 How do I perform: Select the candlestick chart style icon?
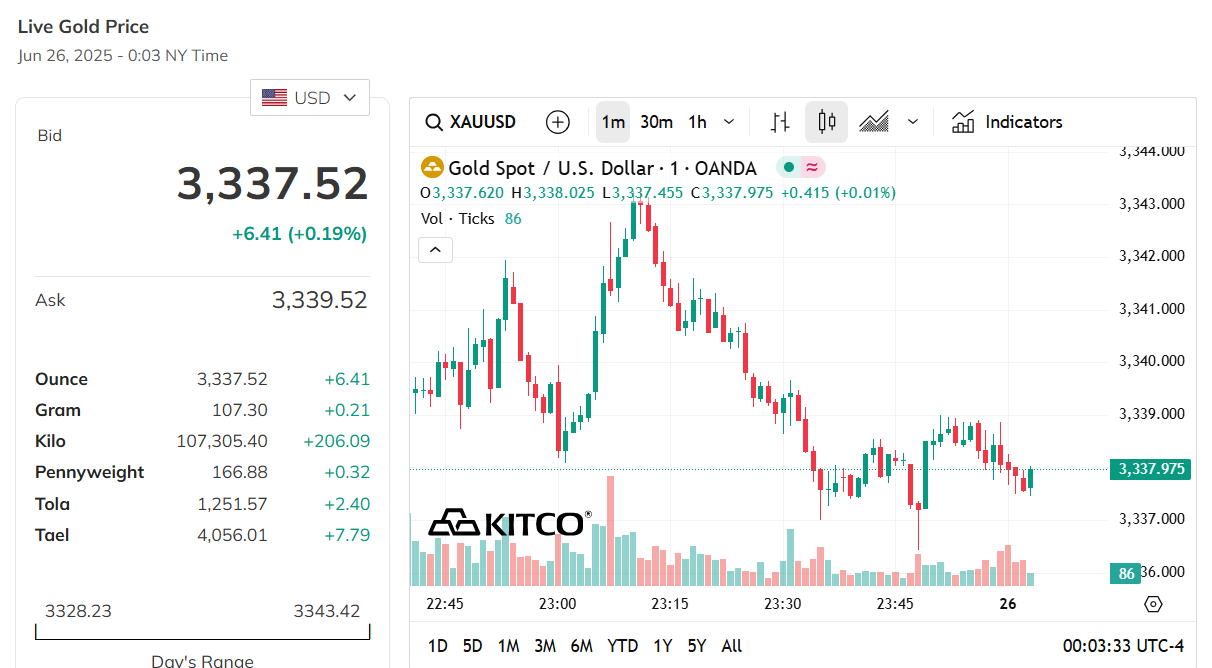(827, 122)
